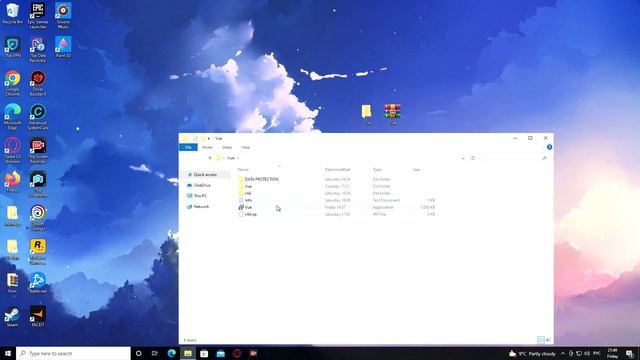Sort files by the Type column
Viewport: 640px width, 360px height.
(x=377, y=169)
